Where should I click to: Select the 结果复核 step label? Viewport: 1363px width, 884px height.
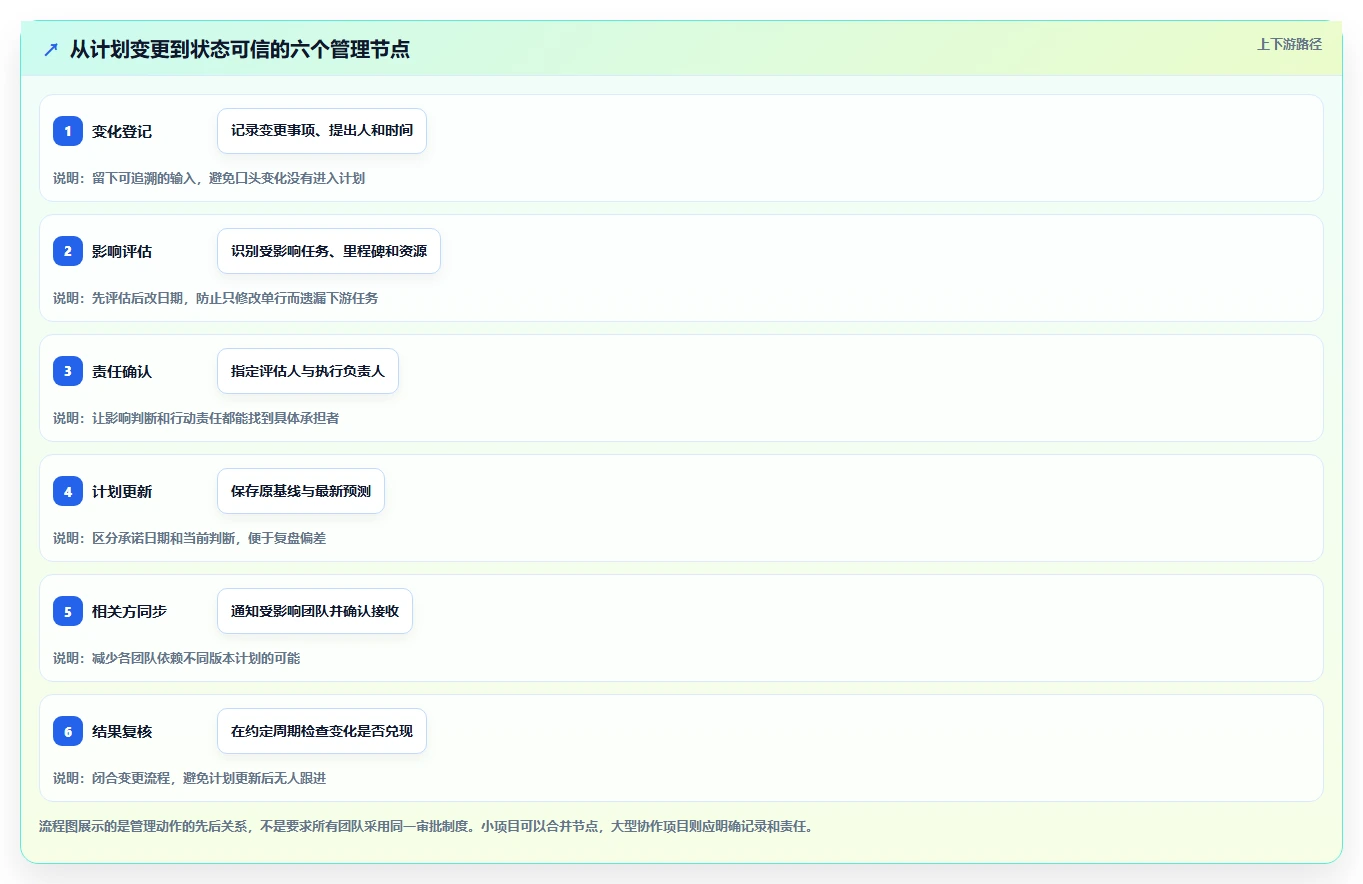coord(122,731)
